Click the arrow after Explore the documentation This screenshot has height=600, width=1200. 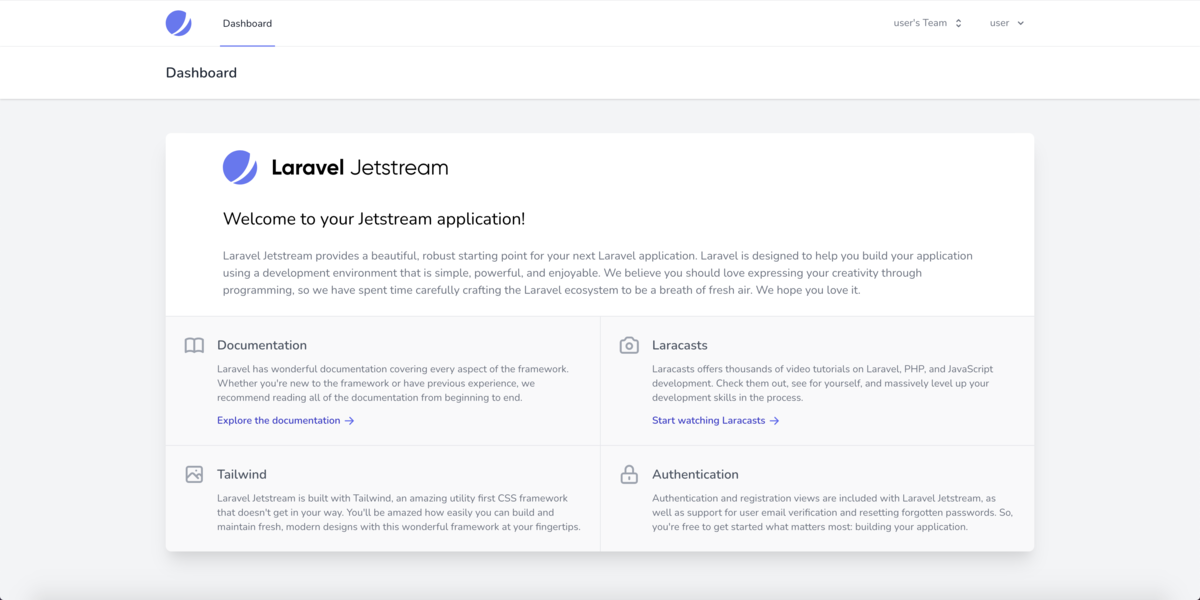point(350,421)
